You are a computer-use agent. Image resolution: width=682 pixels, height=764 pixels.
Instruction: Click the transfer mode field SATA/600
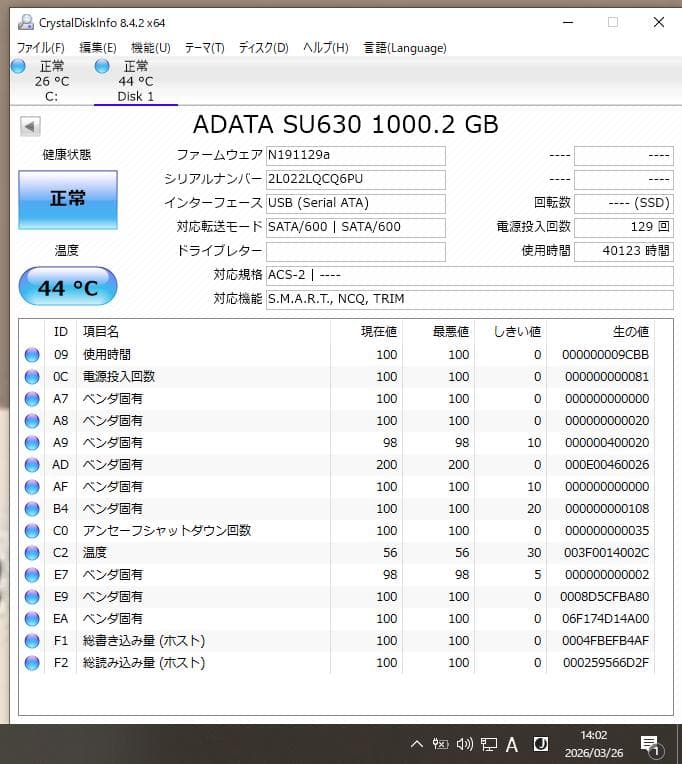pos(356,228)
